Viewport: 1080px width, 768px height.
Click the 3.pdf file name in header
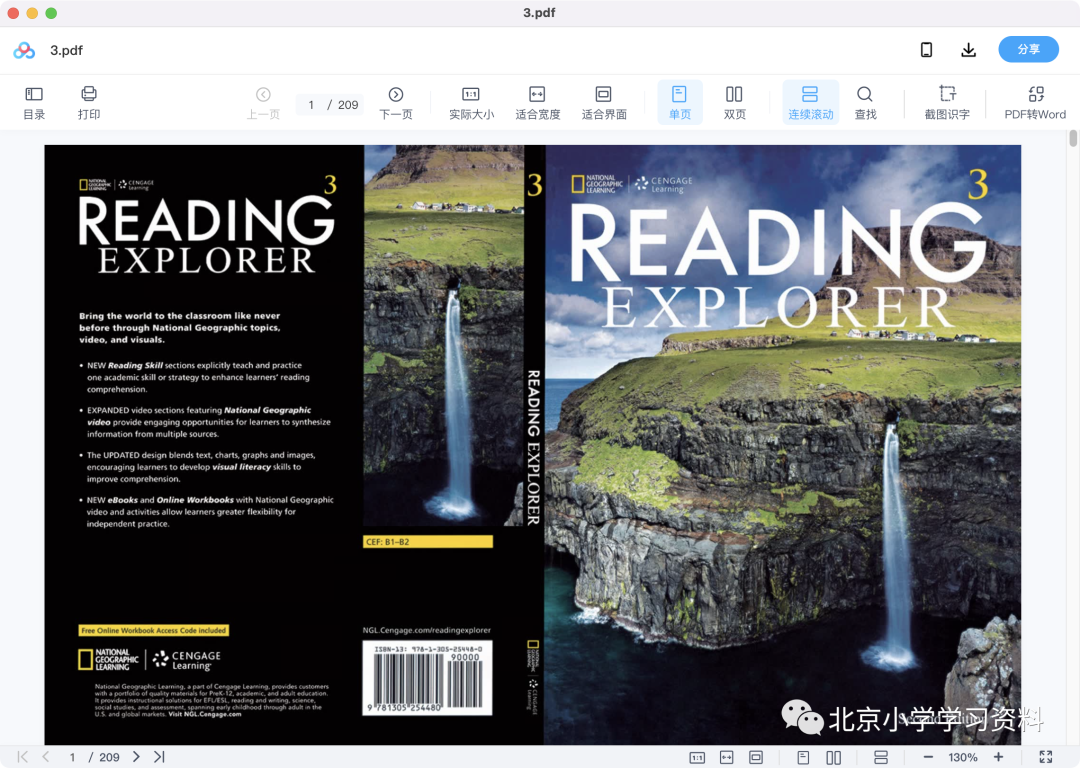point(66,50)
